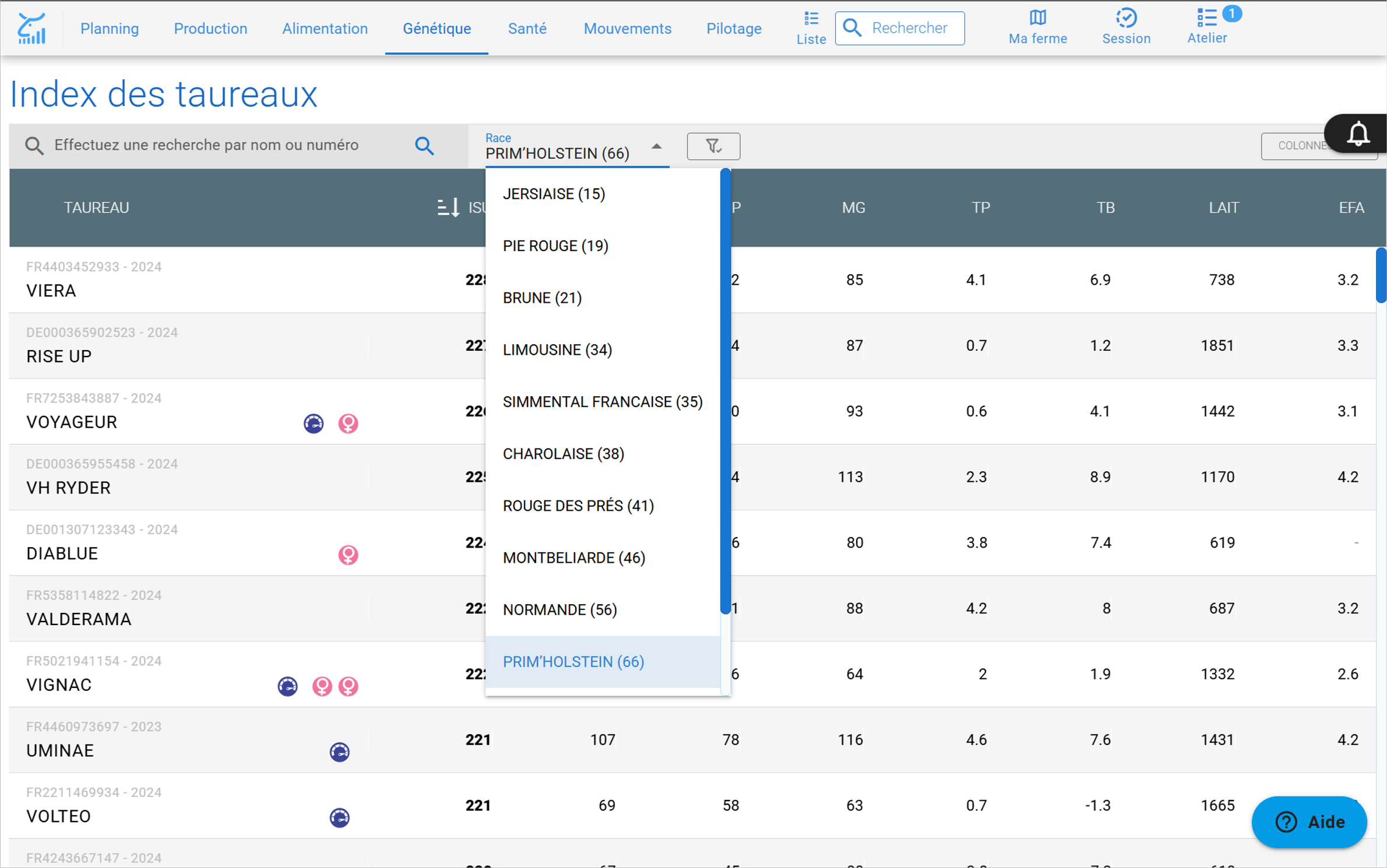Click the app logo icon at top left

coord(31,29)
